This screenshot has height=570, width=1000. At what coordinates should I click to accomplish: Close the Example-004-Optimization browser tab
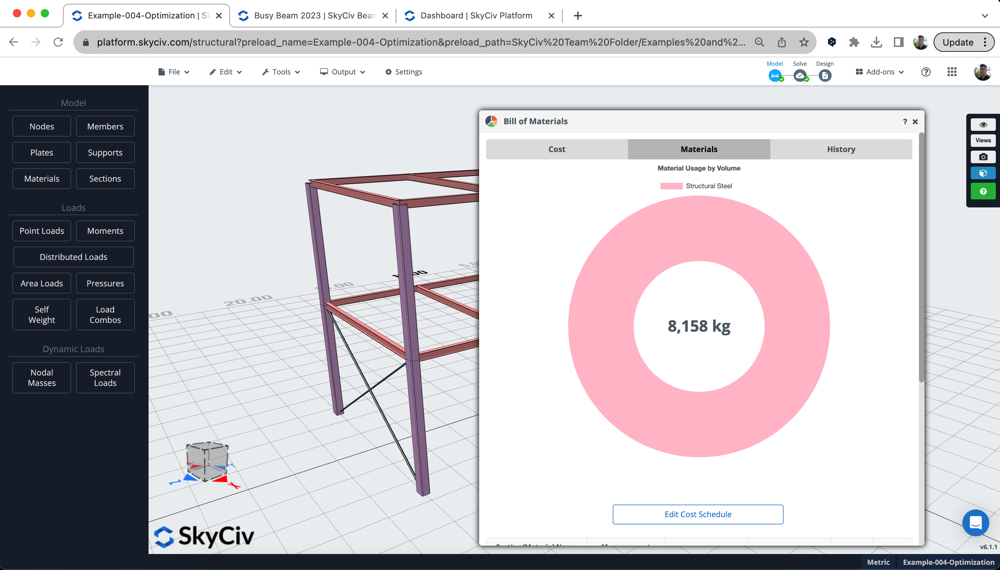(x=219, y=15)
